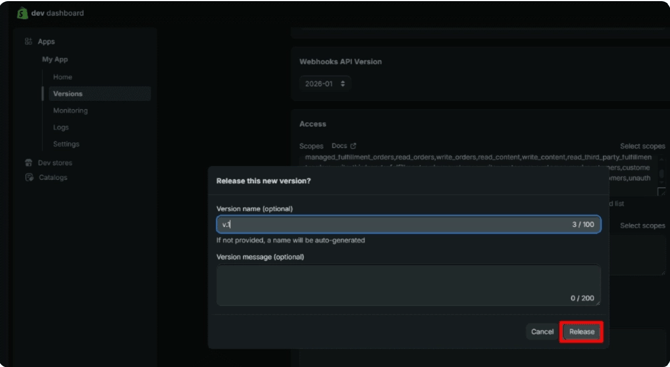Click the Version name (optional) label

pos(255,209)
